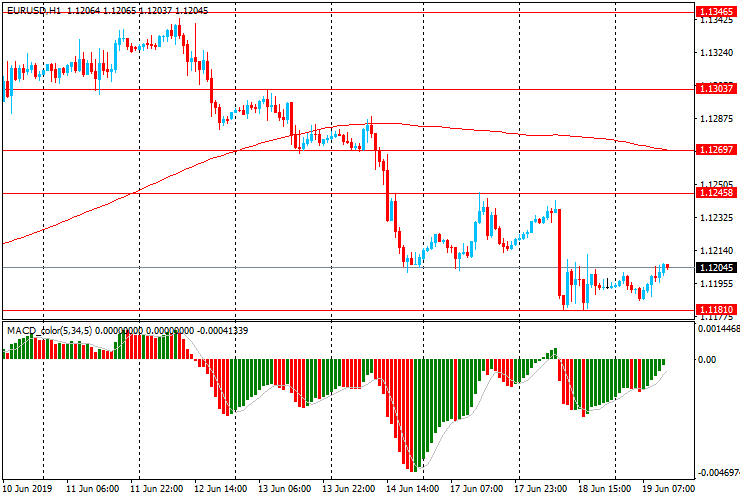Click the 10 Jun 2019 date label
Viewport: 740px width, 500px height.
click(x=28, y=489)
